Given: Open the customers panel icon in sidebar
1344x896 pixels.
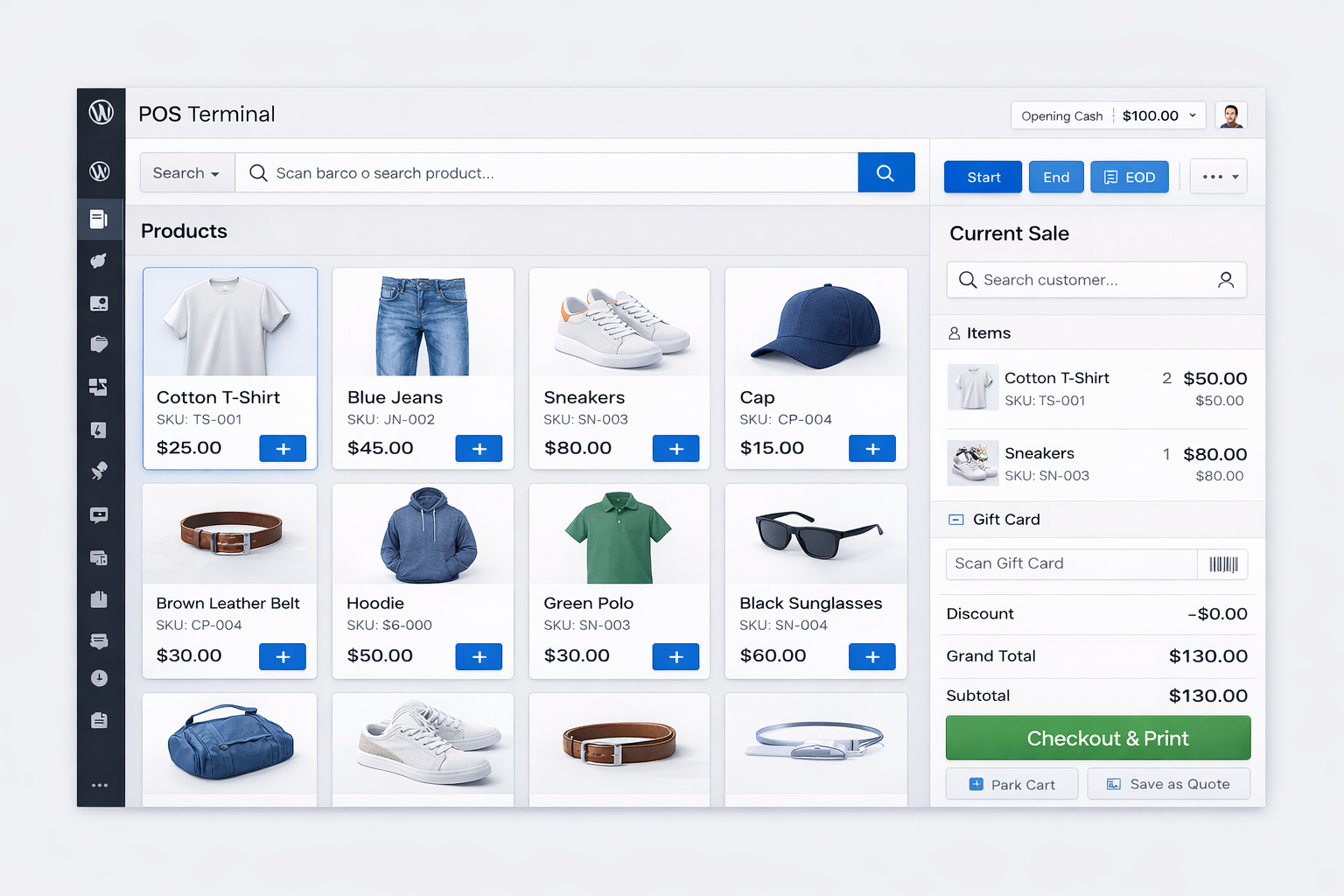Looking at the screenshot, I should point(100,304).
